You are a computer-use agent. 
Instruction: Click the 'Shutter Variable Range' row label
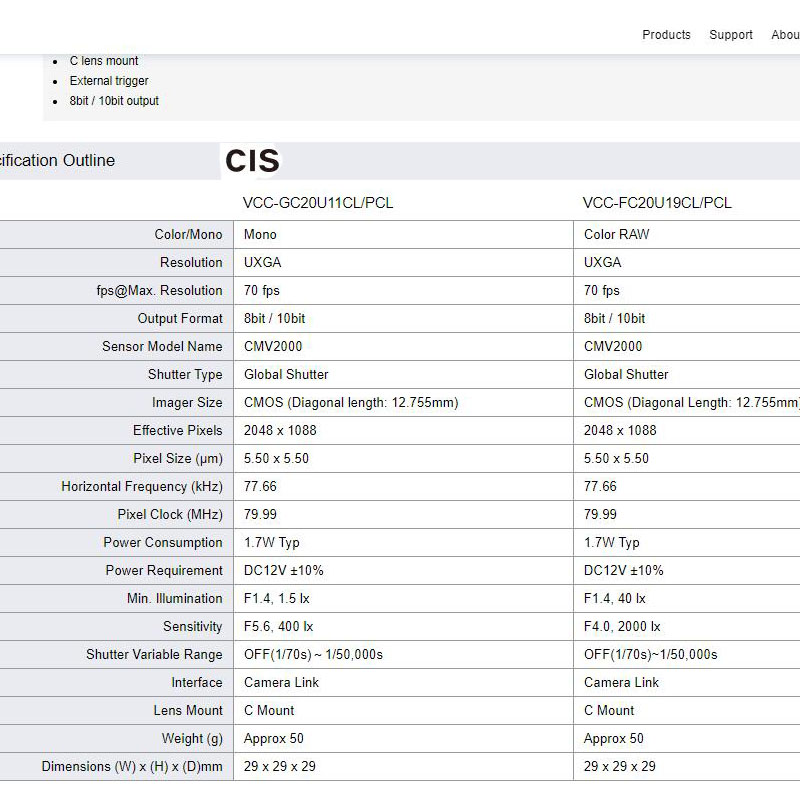154,655
